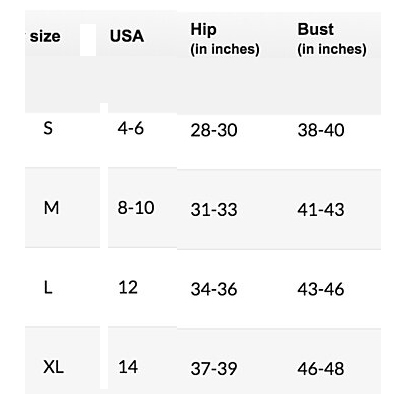Click USA size 4-6 cell
This screenshot has width=394, height=394.
tap(130, 128)
